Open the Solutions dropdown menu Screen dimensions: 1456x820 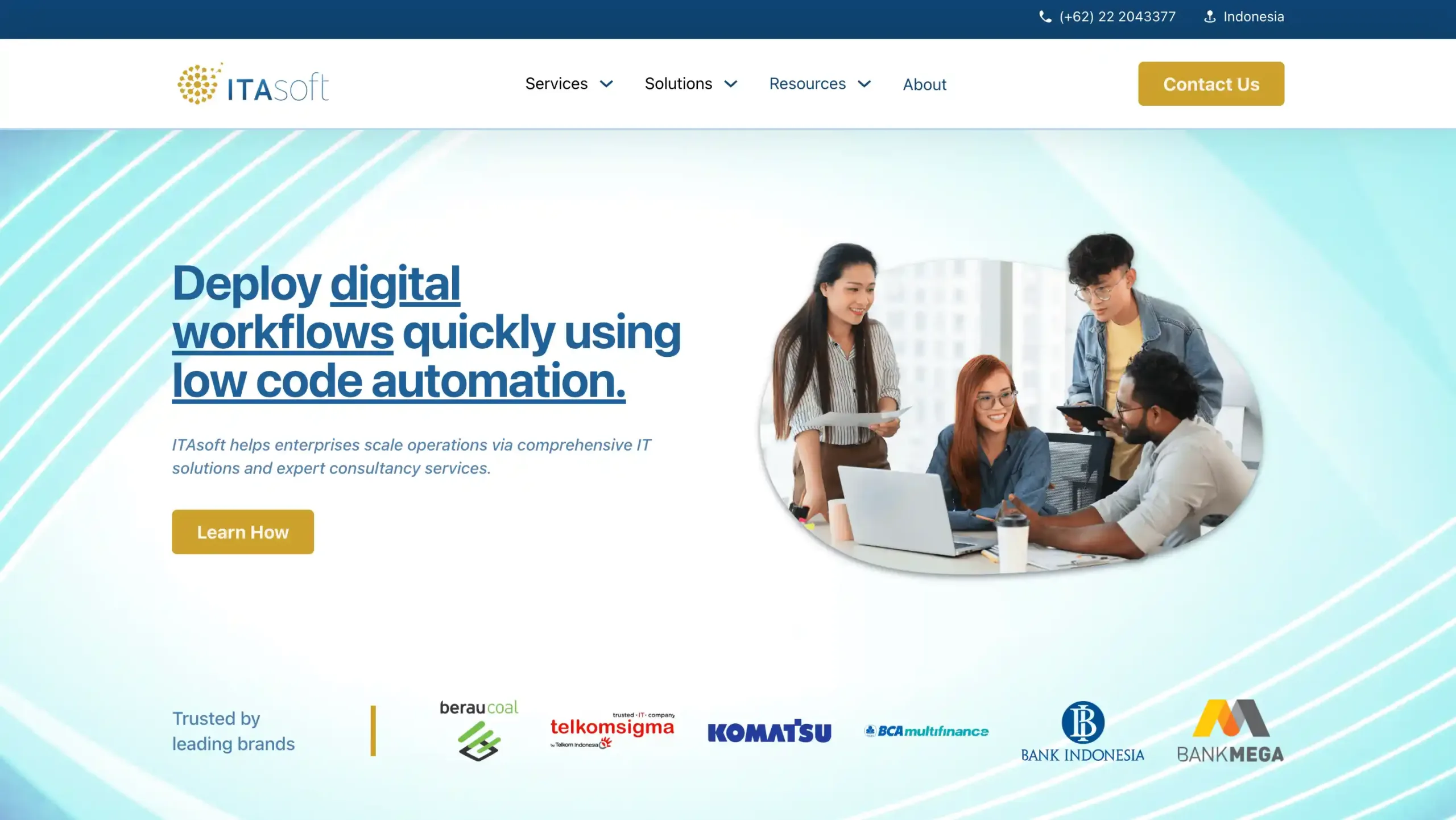[691, 84]
